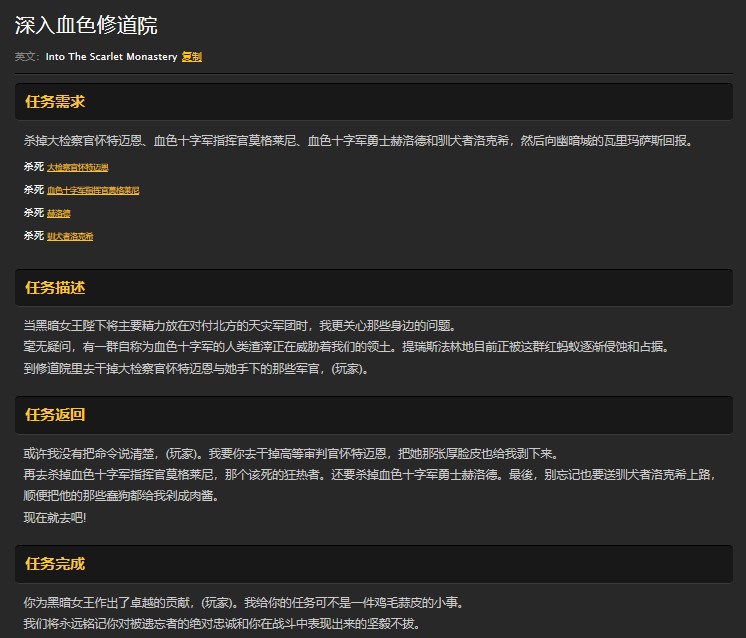
Task: Follow the 赫洛德 link
Action: click(59, 213)
